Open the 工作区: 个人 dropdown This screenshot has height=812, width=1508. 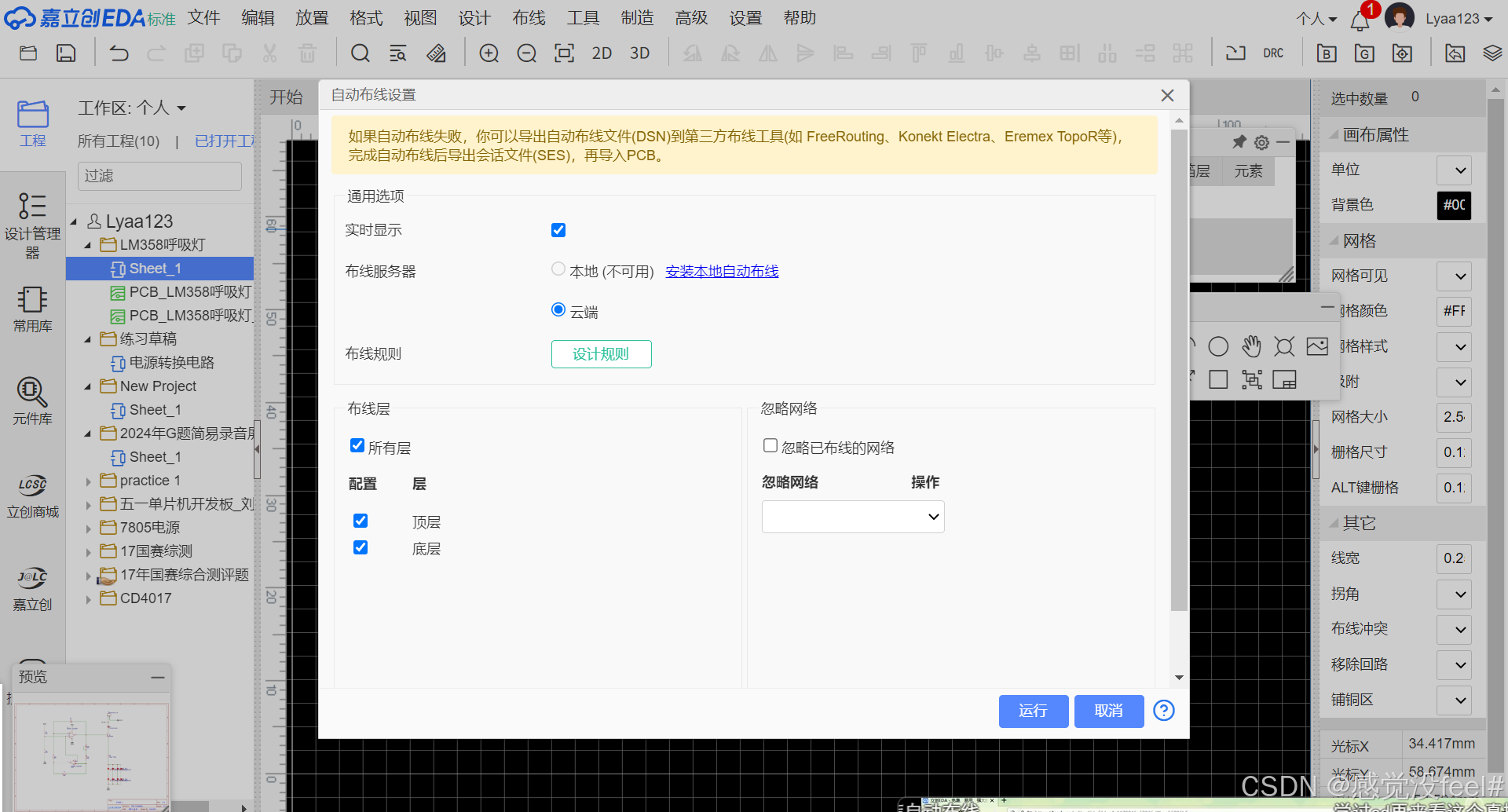pyautogui.click(x=132, y=108)
